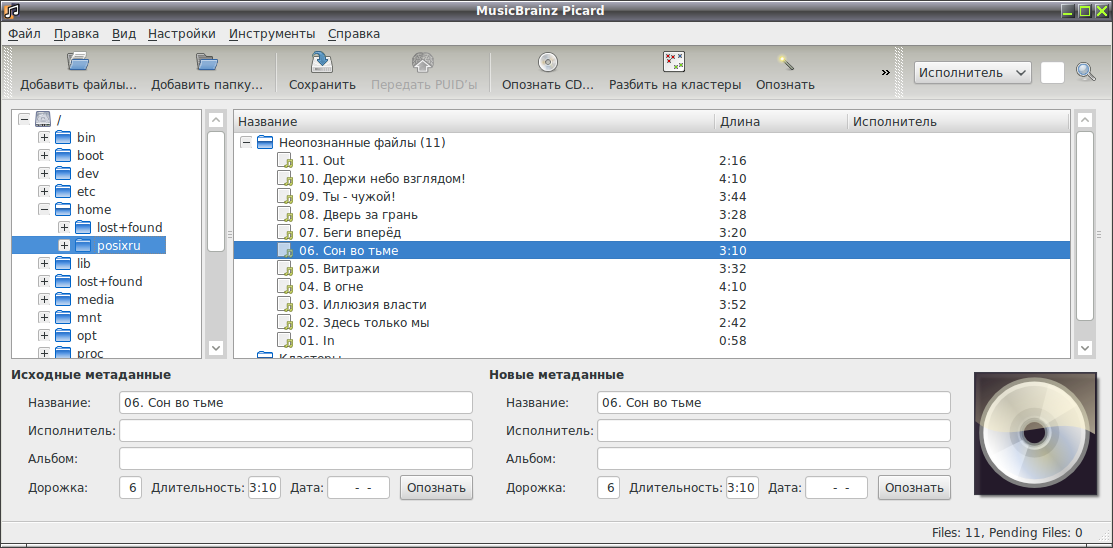Click the Сохранить save icon
The image size is (1113, 548).
point(322,62)
